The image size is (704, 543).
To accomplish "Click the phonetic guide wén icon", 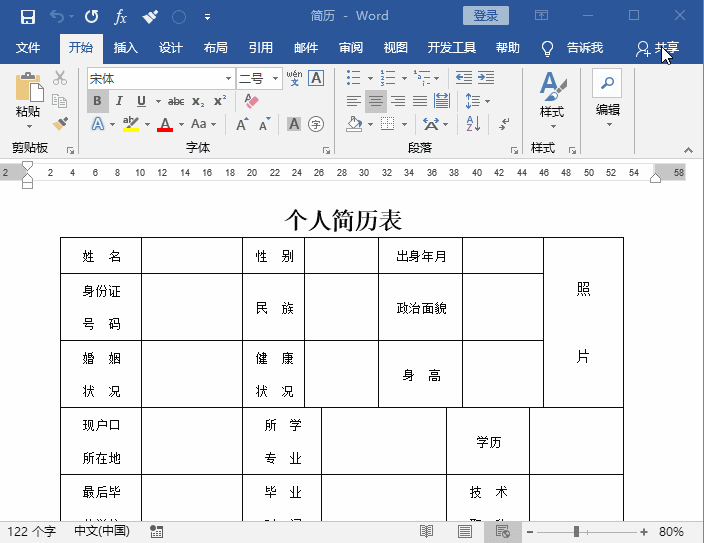I will pos(295,78).
